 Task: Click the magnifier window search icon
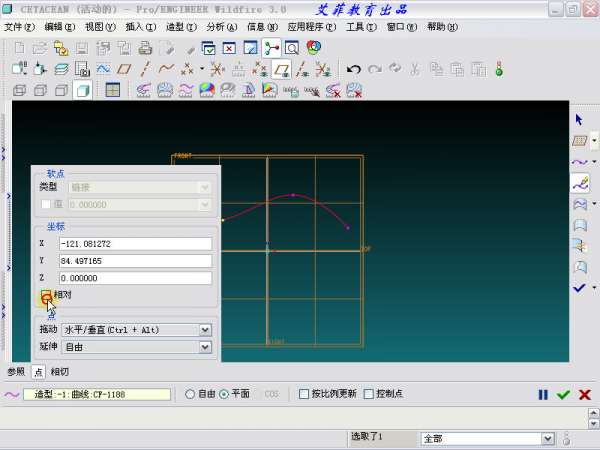tap(292, 48)
